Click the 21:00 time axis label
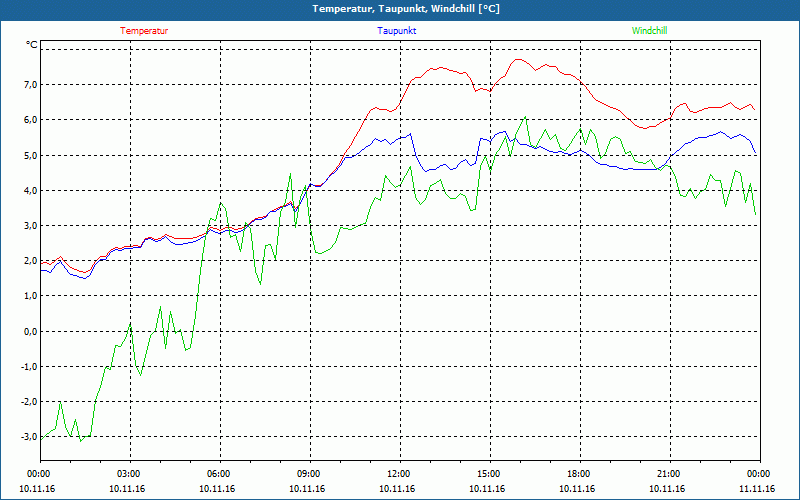This screenshot has height=500, width=800. click(x=670, y=474)
